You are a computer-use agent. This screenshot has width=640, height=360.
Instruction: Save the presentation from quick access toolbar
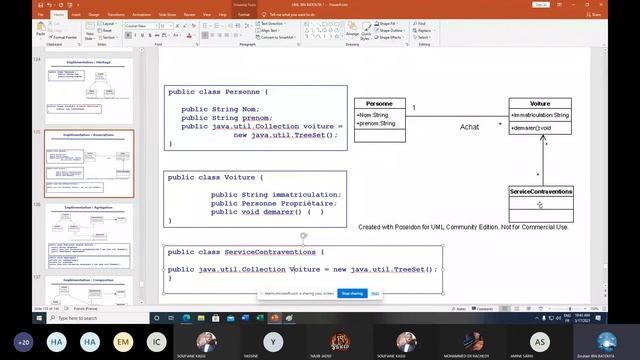[40, 5]
